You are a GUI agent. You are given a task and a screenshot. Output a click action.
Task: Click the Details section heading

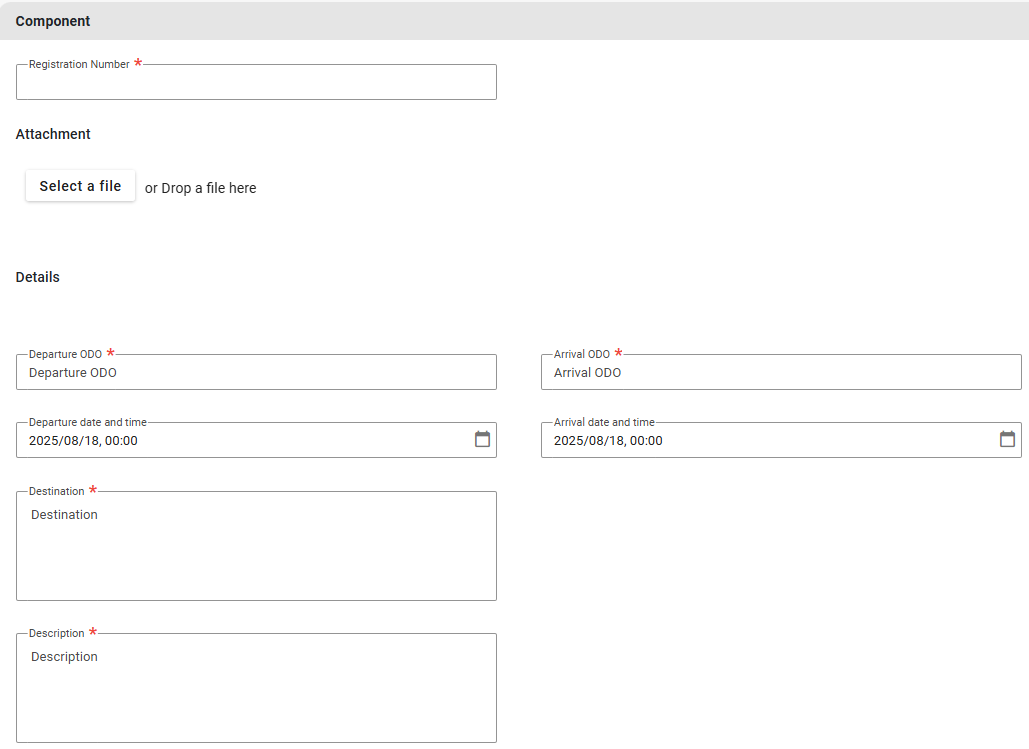tap(38, 277)
